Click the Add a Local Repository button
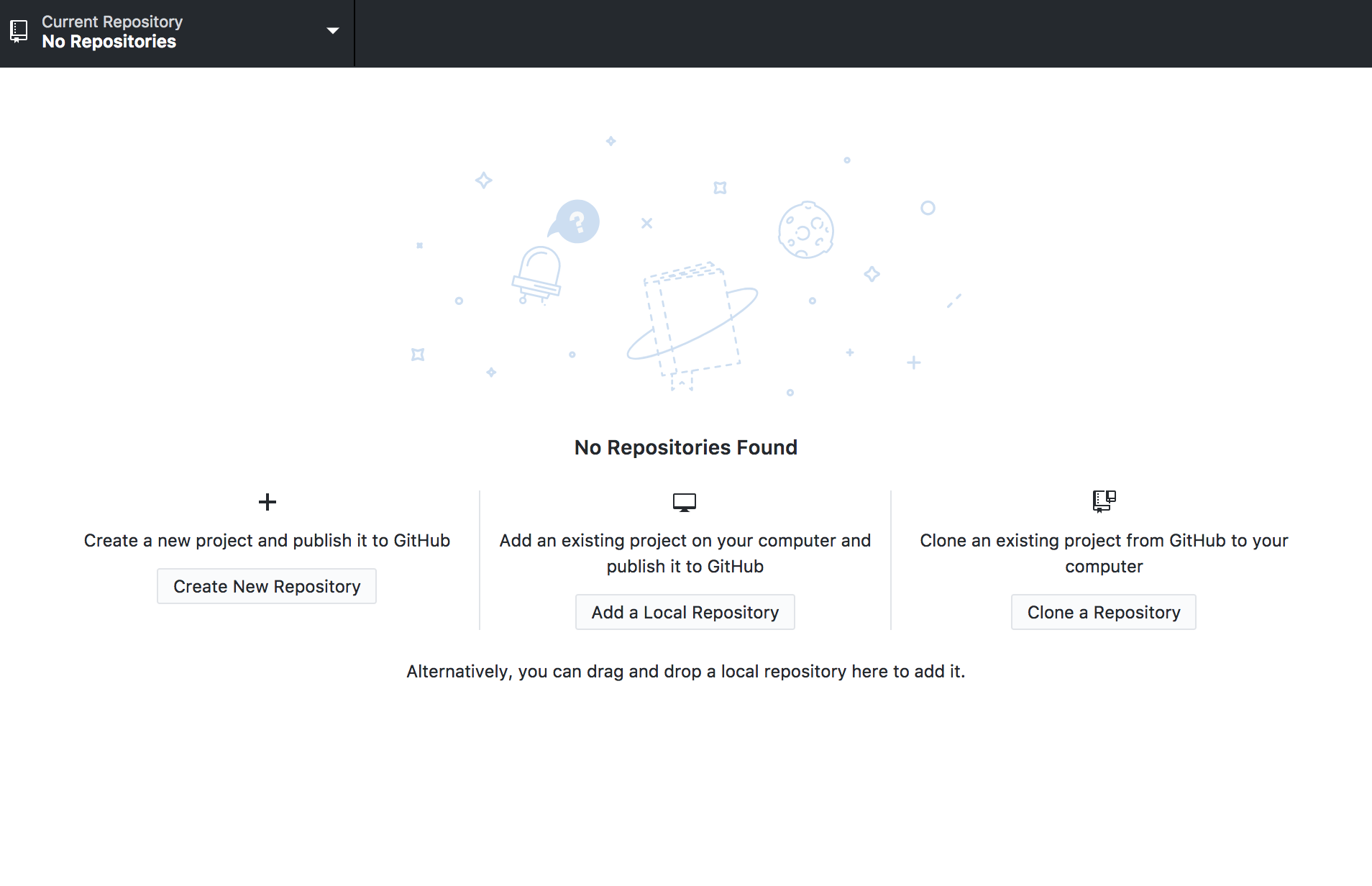Image resolution: width=1372 pixels, height=886 pixels. 685,611
